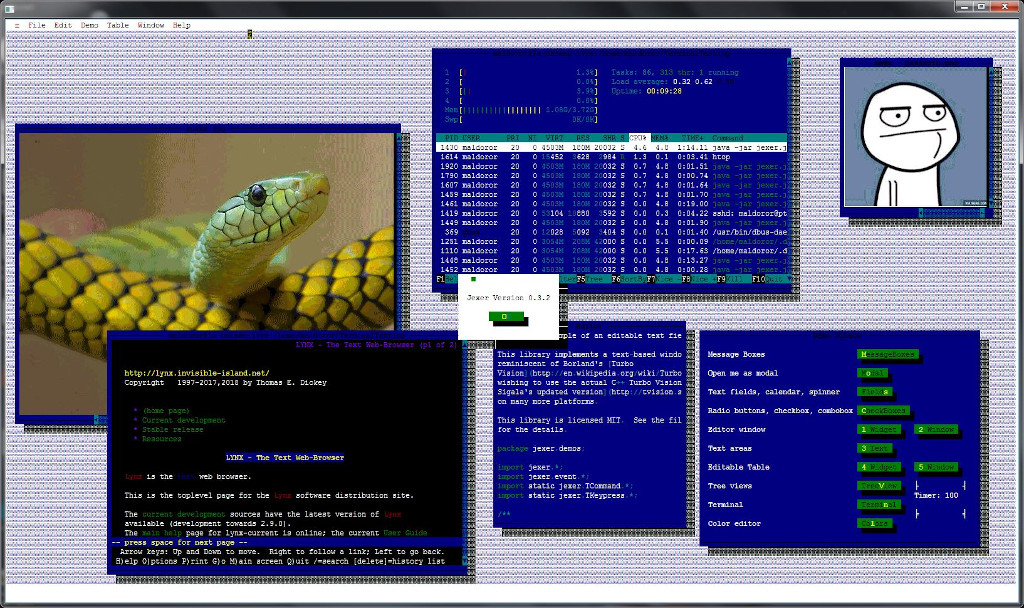The width and height of the screenshot is (1024, 608).
Task: Open the Table menu
Action: point(118,24)
